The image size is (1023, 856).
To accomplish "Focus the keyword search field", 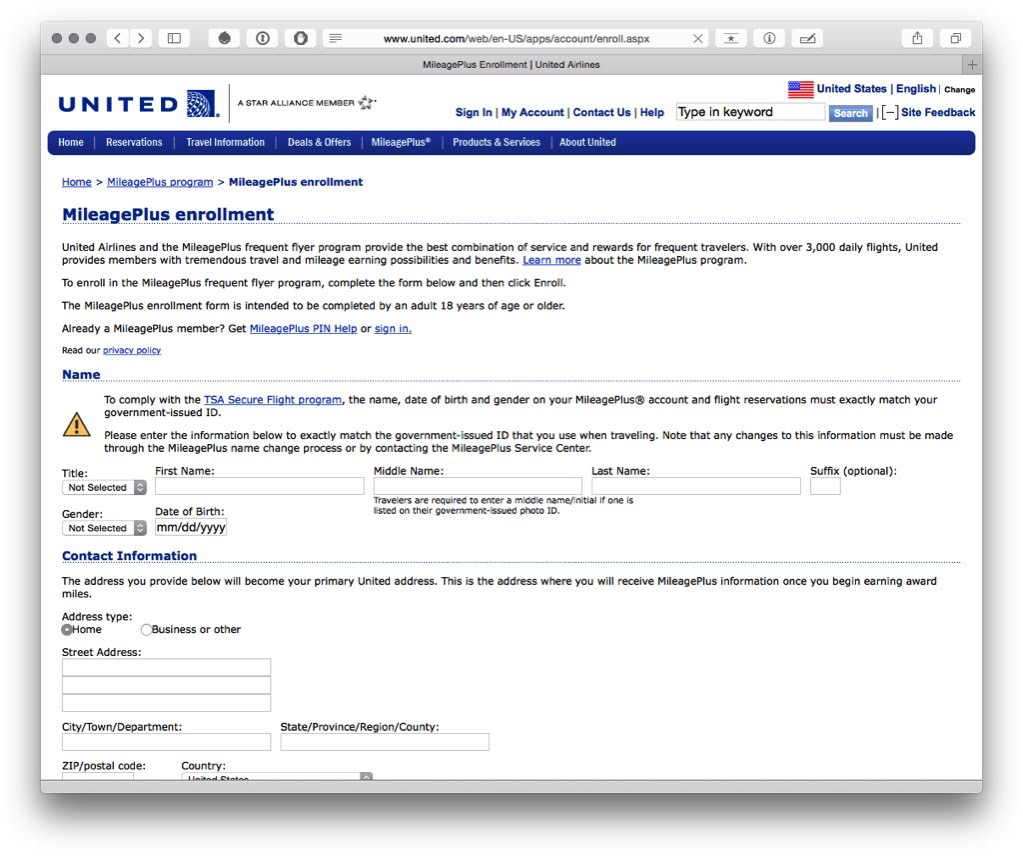I will 750,112.
